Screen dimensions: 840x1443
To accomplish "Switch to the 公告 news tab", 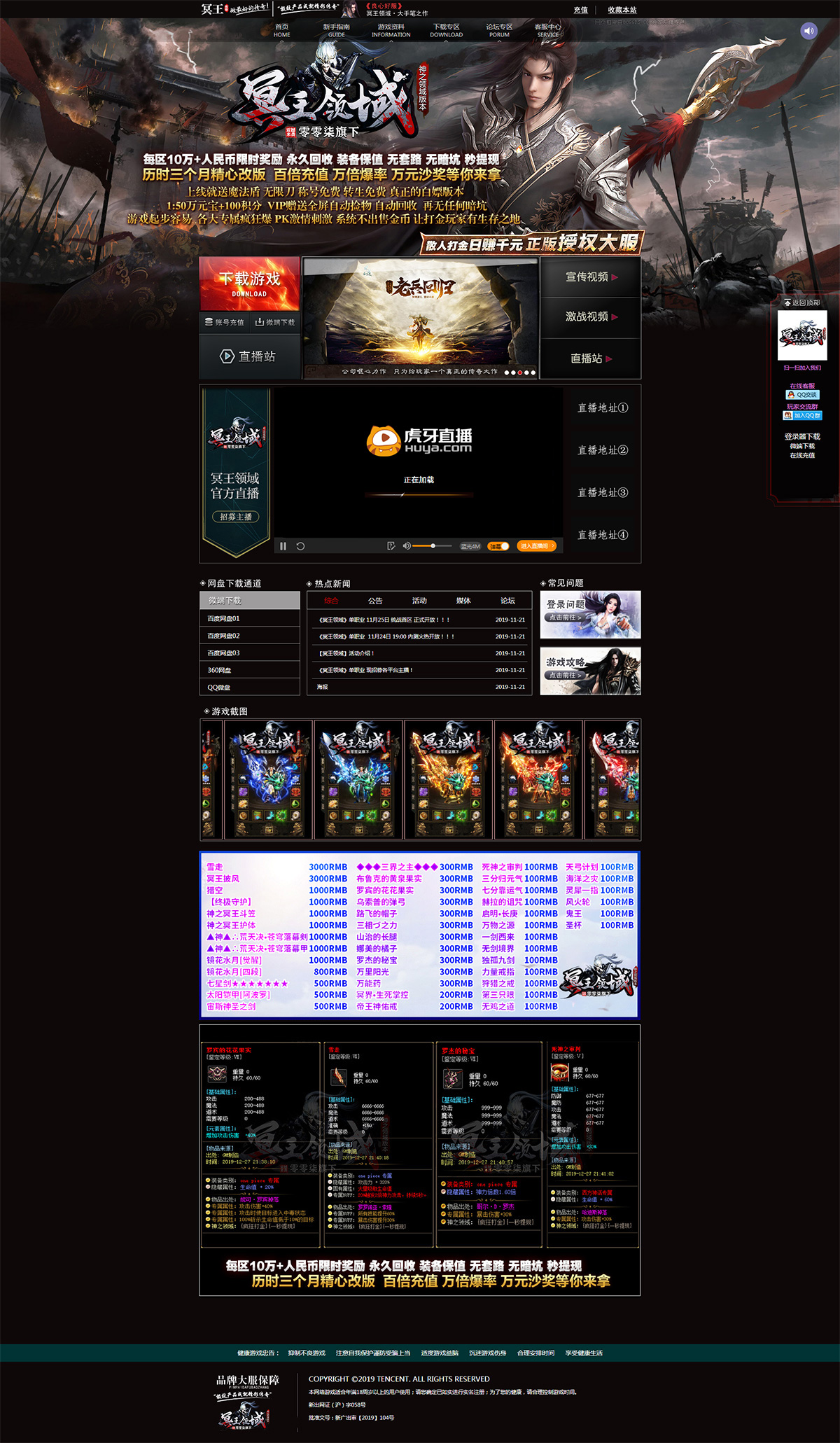I will point(375,601).
